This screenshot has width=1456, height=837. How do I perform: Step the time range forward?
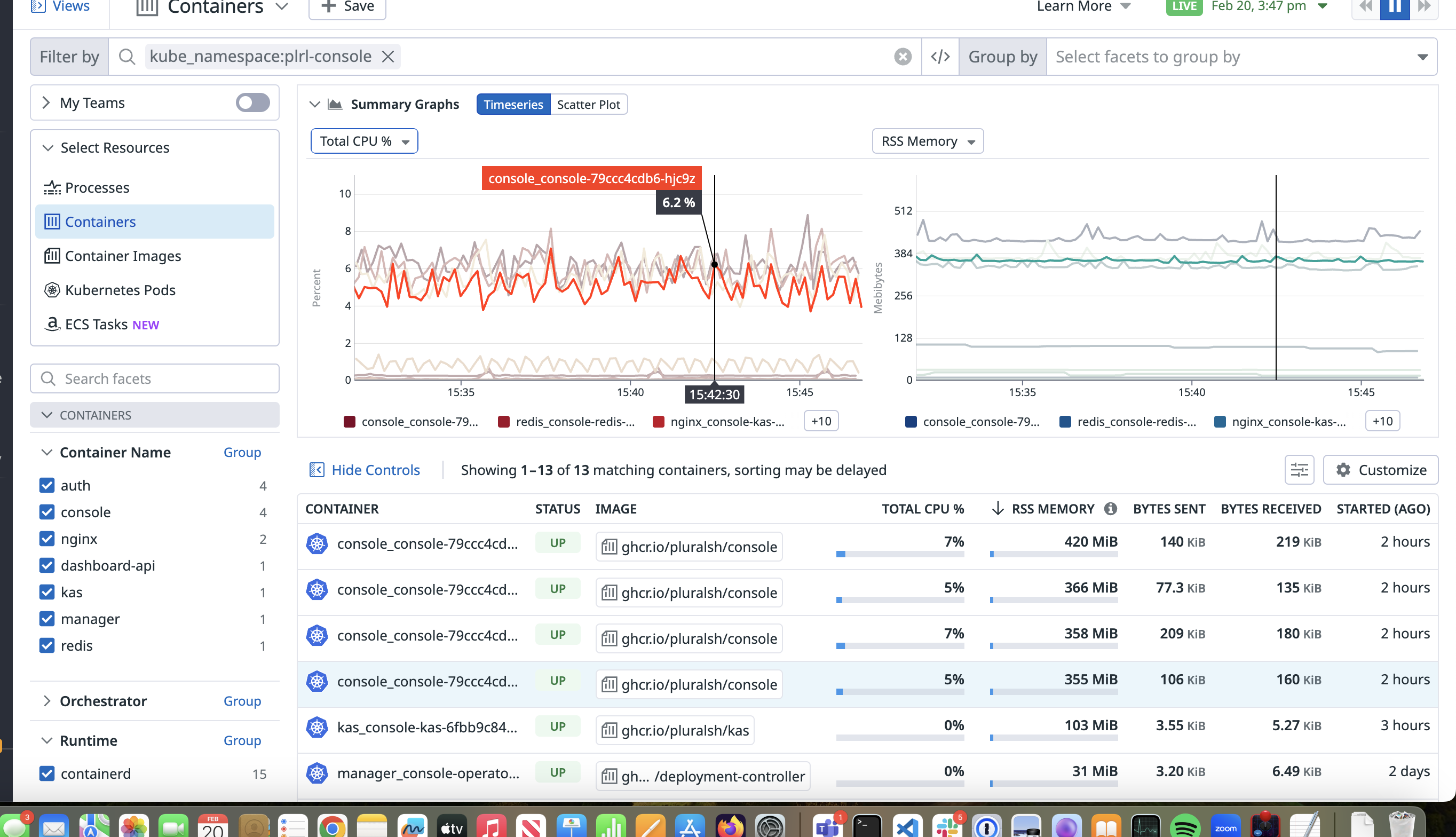1424,7
